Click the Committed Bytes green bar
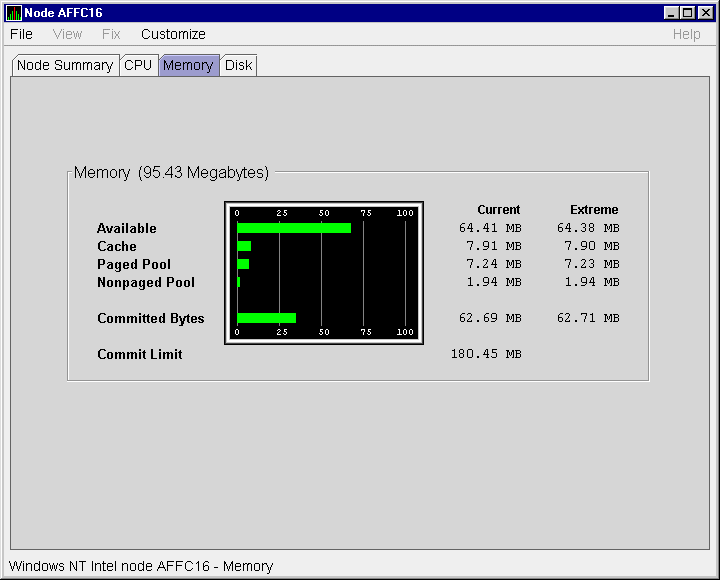Screen dimensions: 720x580 [266, 318]
